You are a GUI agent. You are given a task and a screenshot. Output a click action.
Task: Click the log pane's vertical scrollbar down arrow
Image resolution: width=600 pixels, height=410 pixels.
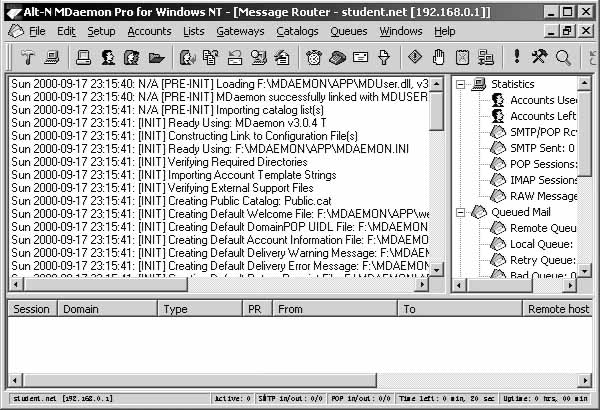pos(436,268)
